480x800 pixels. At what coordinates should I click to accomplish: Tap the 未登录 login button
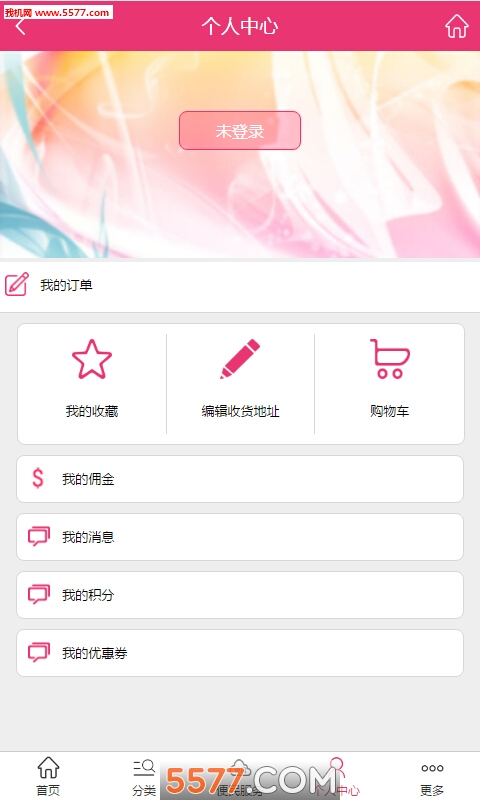[x=240, y=131]
